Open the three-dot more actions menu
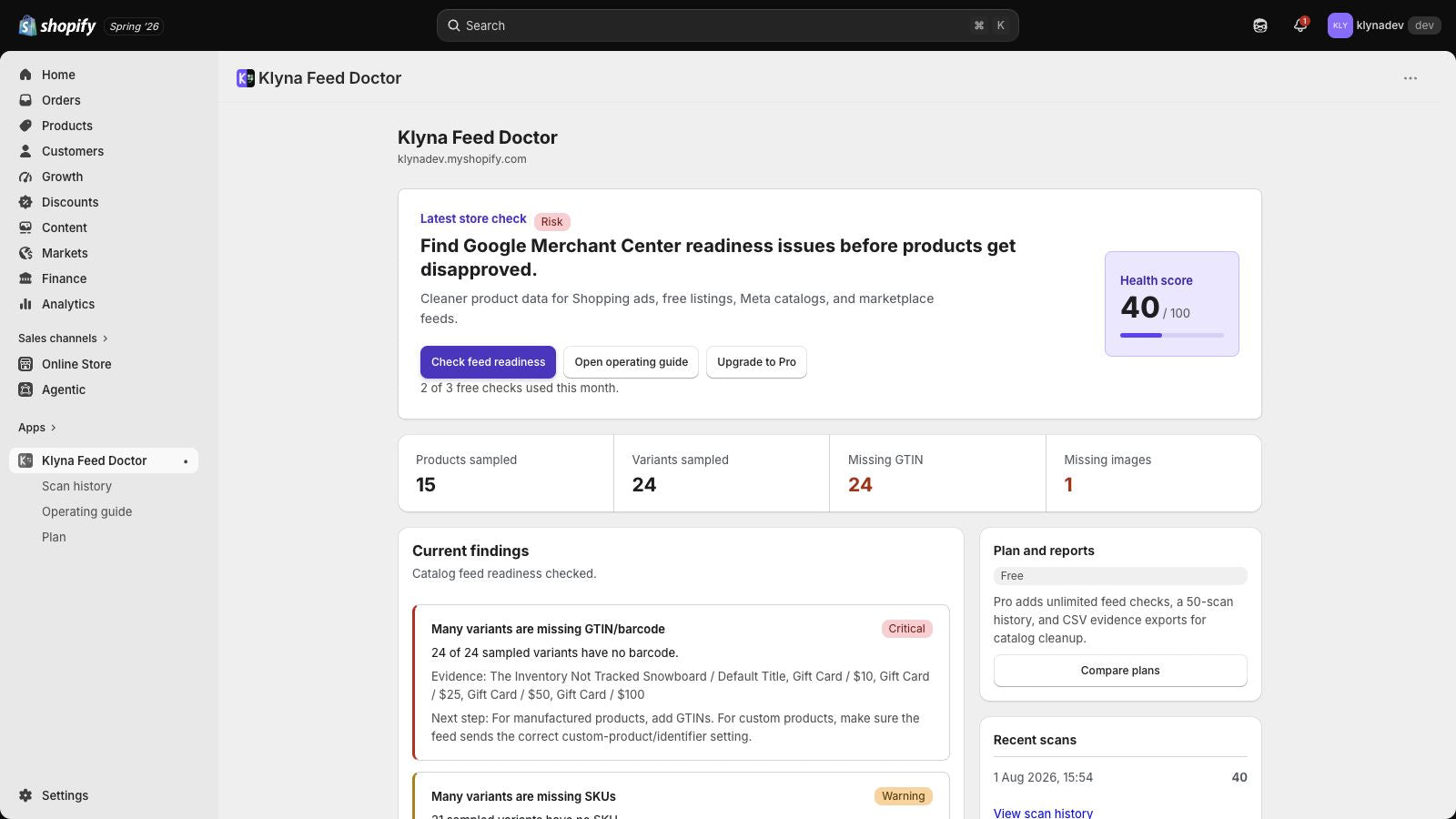 tap(1410, 78)
